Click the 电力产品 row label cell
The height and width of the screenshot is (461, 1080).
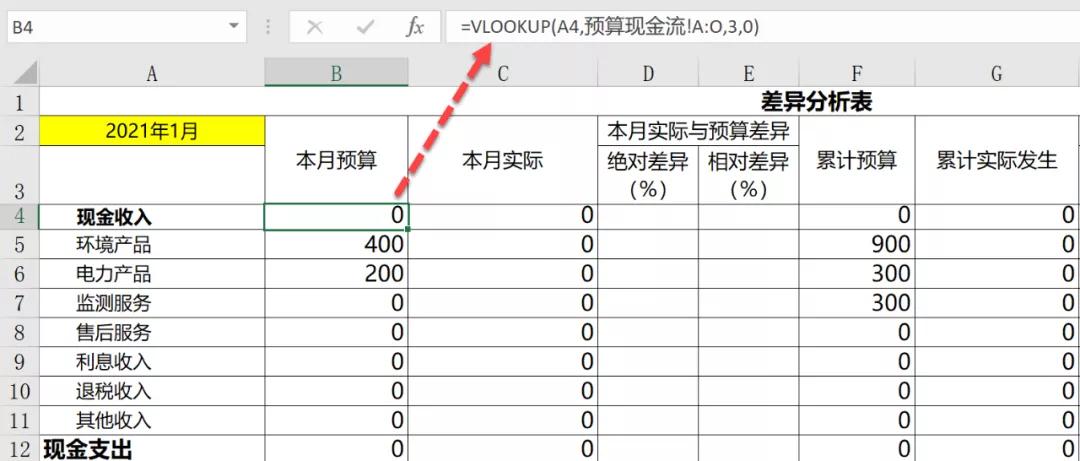point(152,274)
